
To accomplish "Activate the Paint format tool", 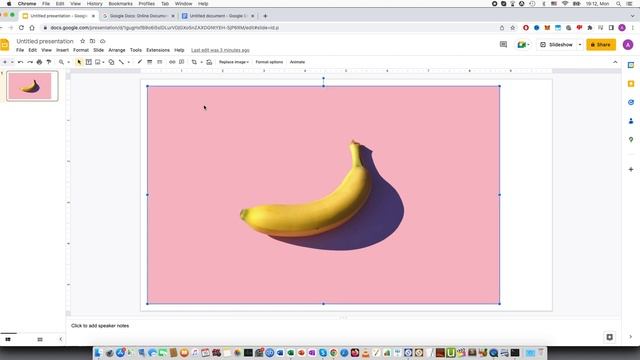I will point(49,62).
